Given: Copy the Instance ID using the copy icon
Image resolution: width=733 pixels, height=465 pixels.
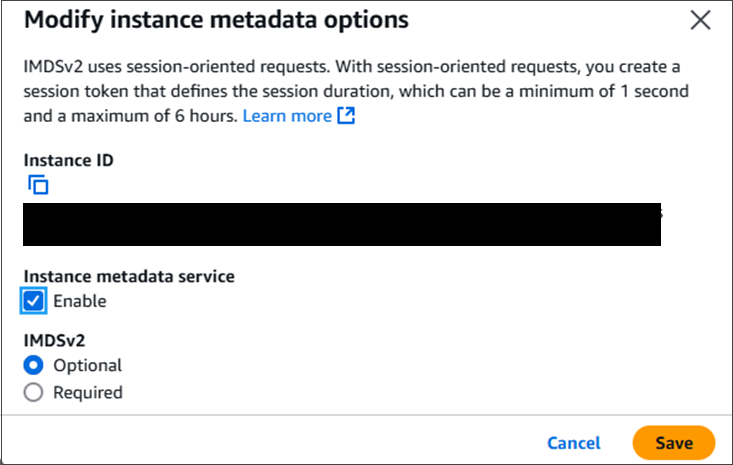Looking at the screenshot, I should click(38, 185).
